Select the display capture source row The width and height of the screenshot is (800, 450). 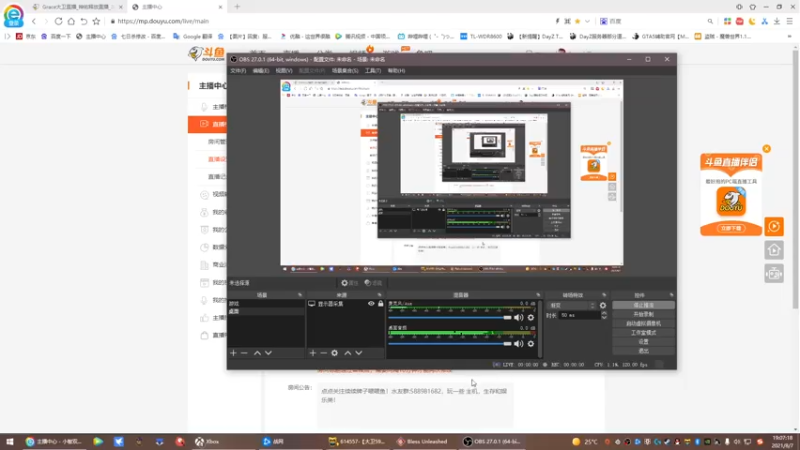(345, 304)
